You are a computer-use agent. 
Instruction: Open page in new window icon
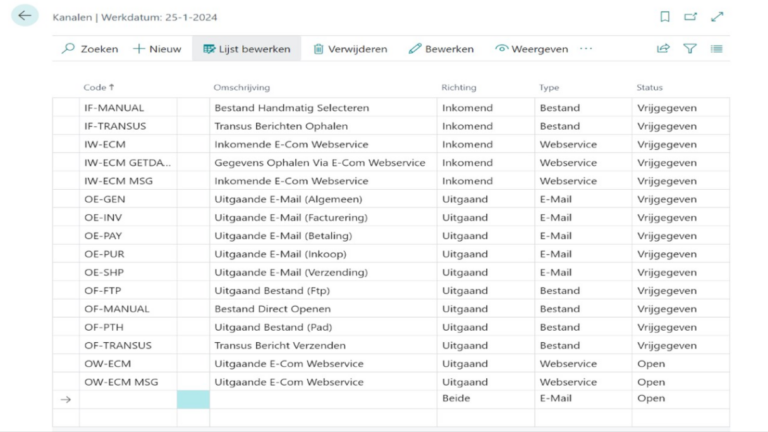pos(691,17)
